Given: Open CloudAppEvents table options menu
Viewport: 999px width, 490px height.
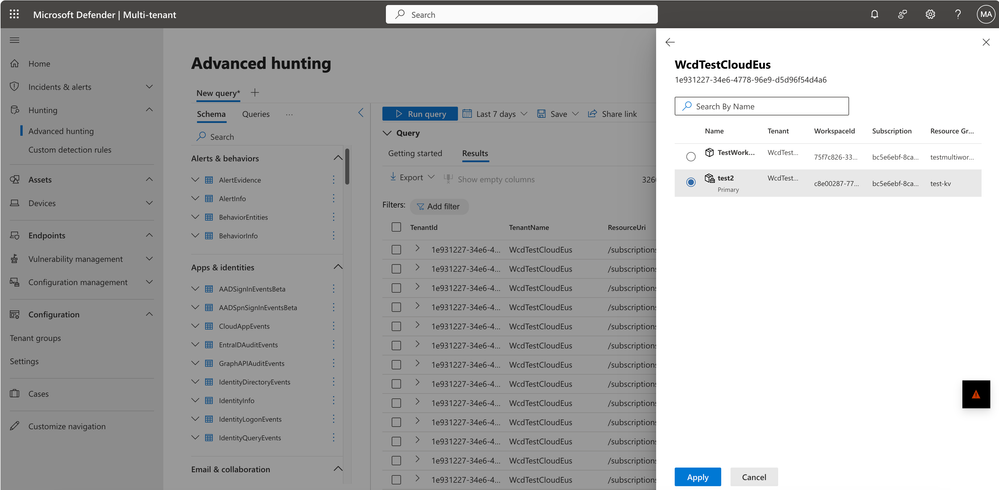Looking at the screenshot, I should [333, 326].
